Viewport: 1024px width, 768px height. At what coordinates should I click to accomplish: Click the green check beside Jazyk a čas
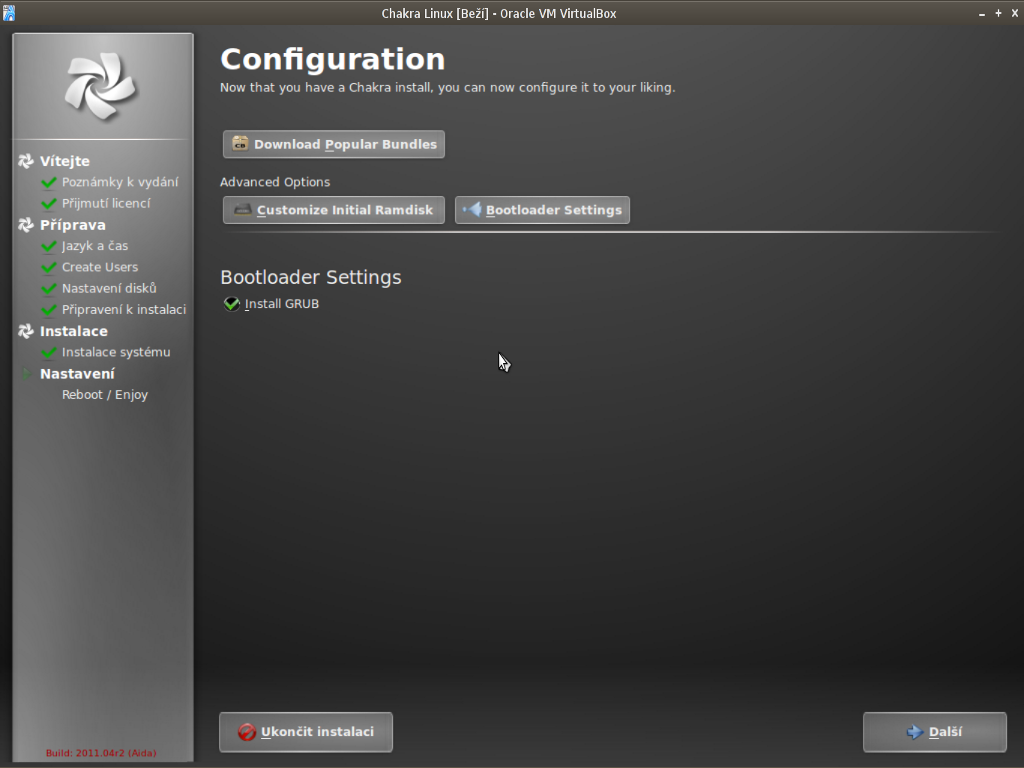(48, 246)
